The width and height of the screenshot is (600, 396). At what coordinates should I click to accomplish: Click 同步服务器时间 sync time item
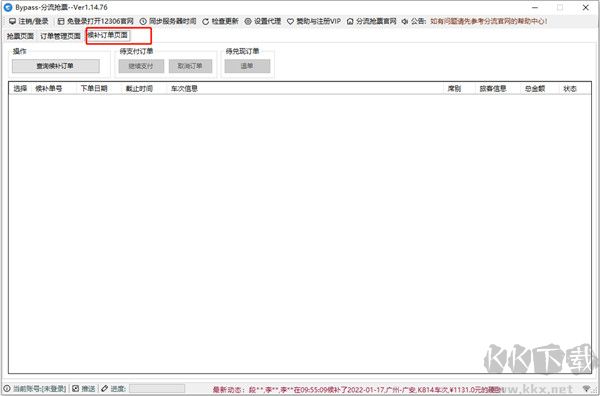point(168,21)
